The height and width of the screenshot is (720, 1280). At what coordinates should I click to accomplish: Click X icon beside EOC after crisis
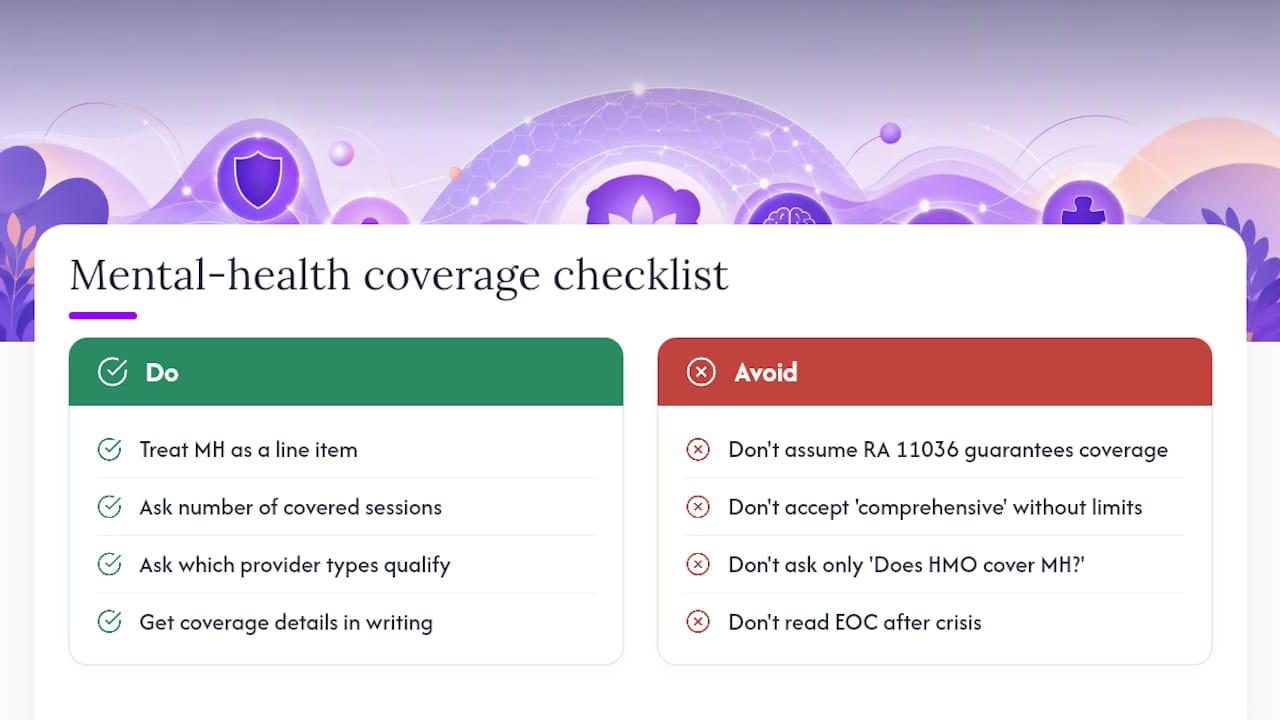tap(698, 622)
